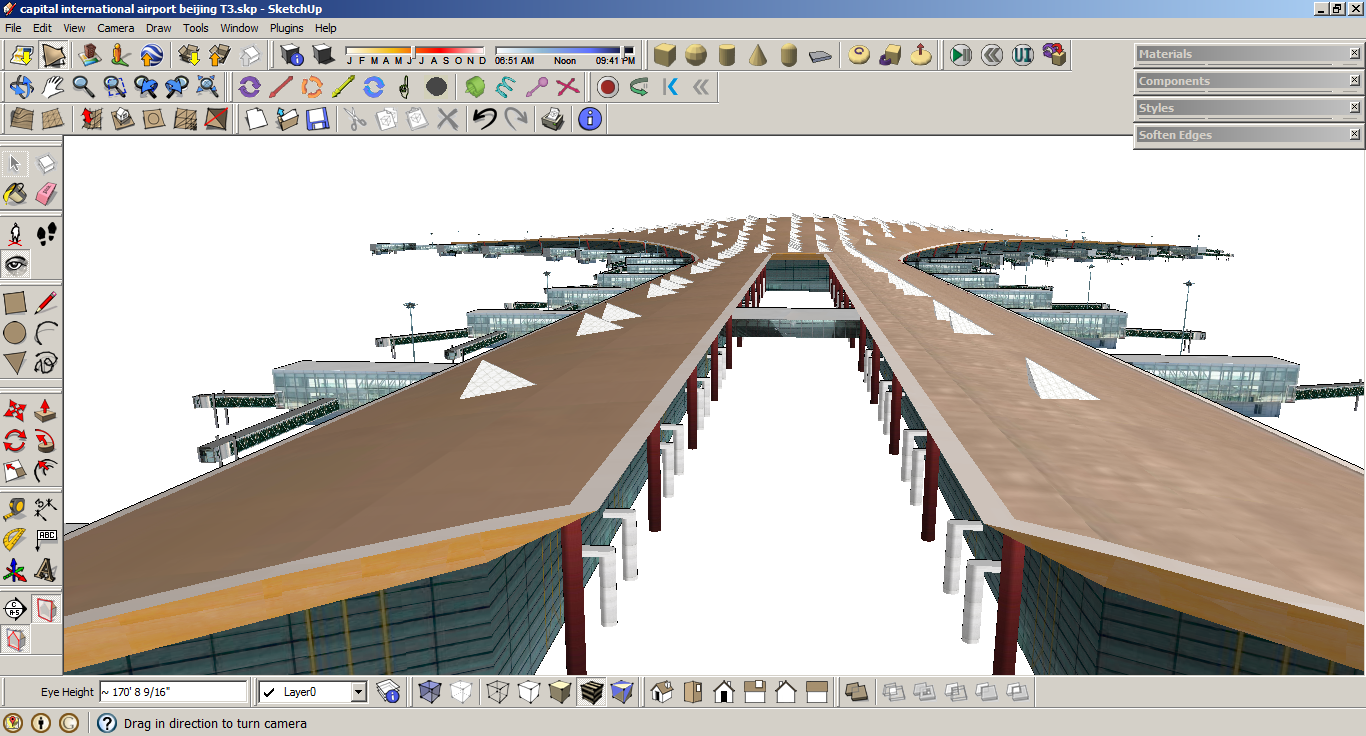This screenshot has height=736, width=1366.
Task: Select the Circle drawing tool
Action: (x=15, y=333)
